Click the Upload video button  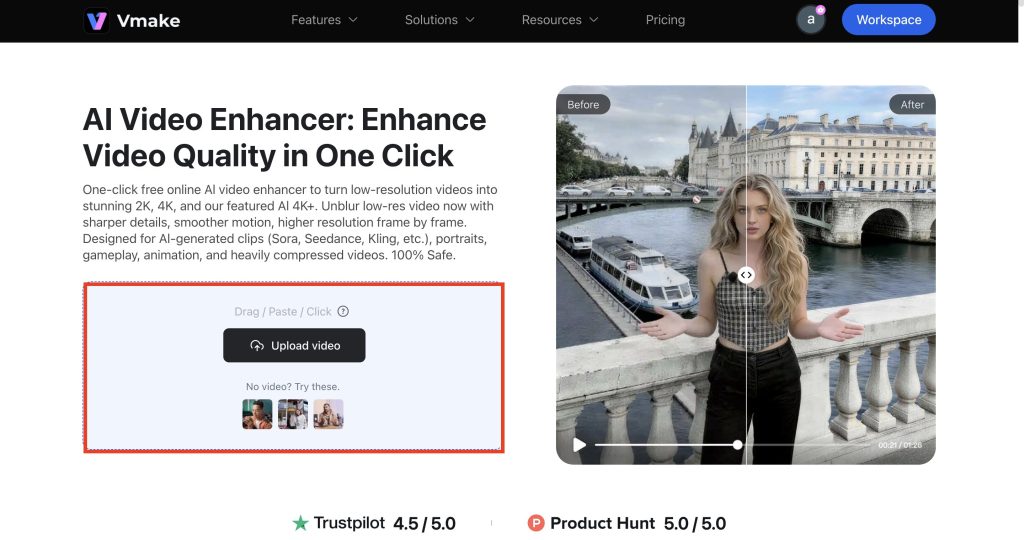click(294, 345)
